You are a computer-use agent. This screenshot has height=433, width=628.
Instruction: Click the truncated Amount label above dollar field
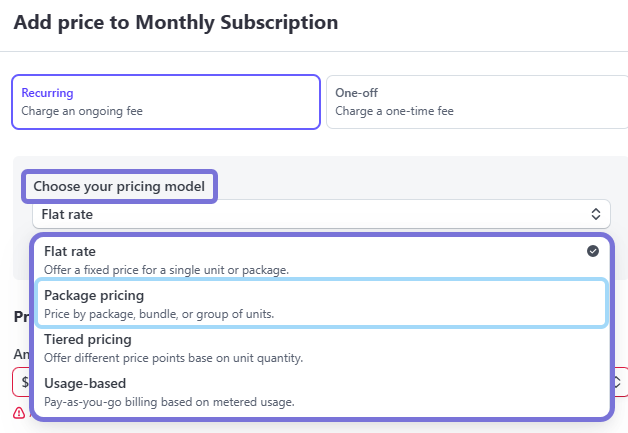coord(21,354)
